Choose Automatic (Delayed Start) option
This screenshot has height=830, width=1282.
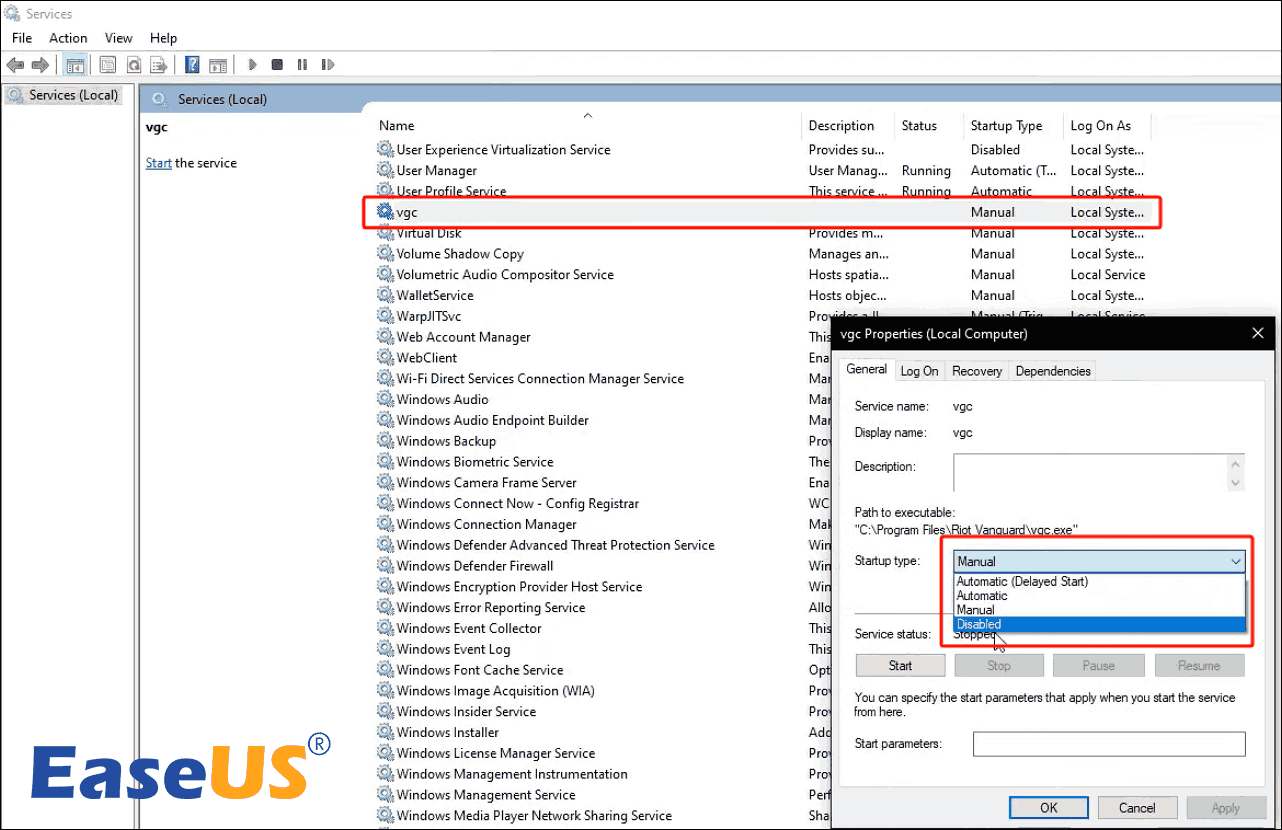(x=1022, y=581)
